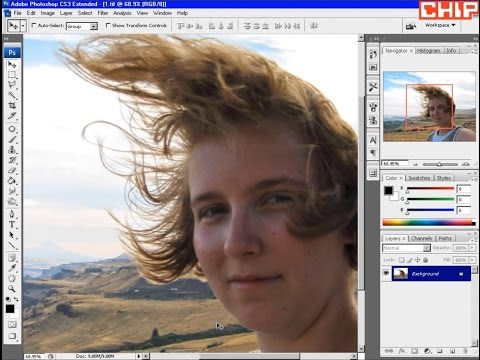
Task: Select the Dodge tool
Action: point(12,201)
